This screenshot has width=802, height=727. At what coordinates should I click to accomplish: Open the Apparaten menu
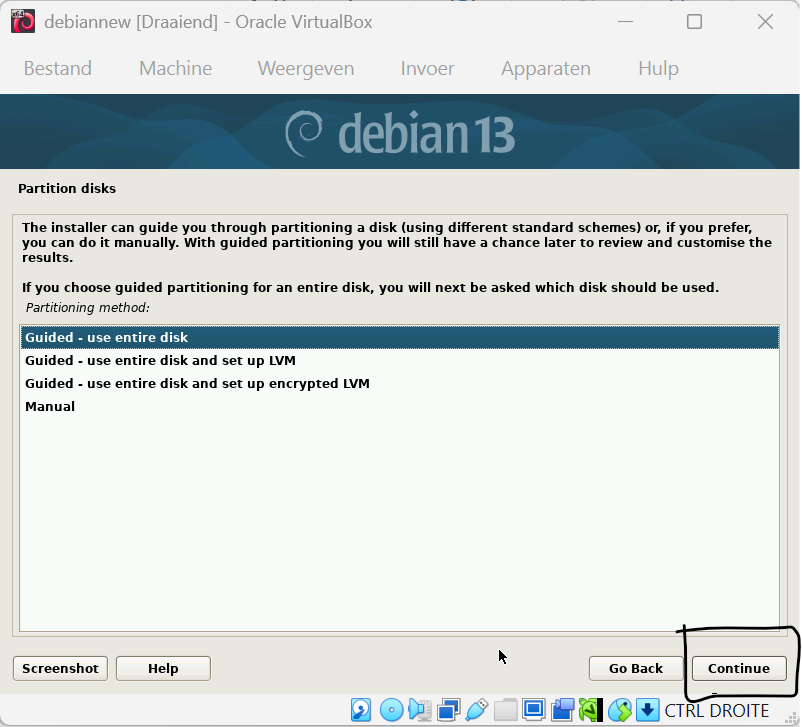pyautogui.click(x=546, y=68)
